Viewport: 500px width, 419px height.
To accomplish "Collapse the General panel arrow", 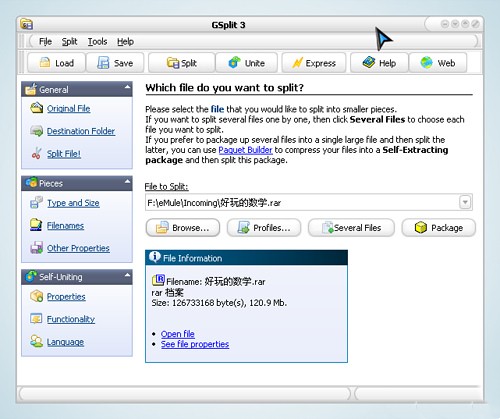I will tap(127, 87).
